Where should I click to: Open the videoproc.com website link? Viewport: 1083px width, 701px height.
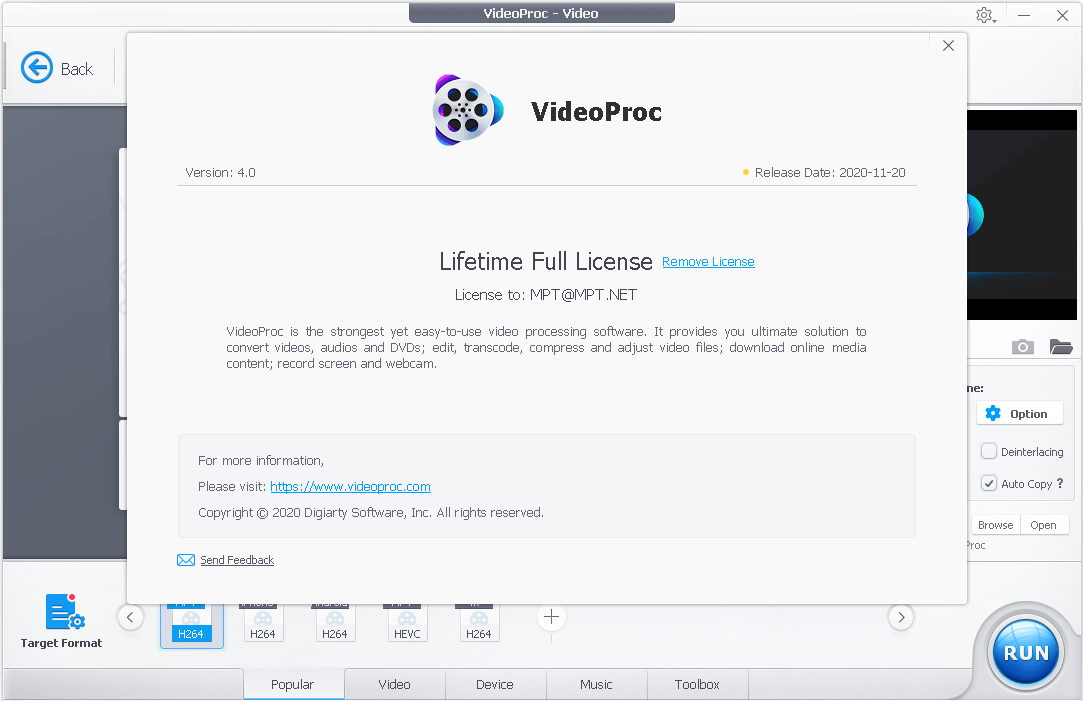[350, 487]
